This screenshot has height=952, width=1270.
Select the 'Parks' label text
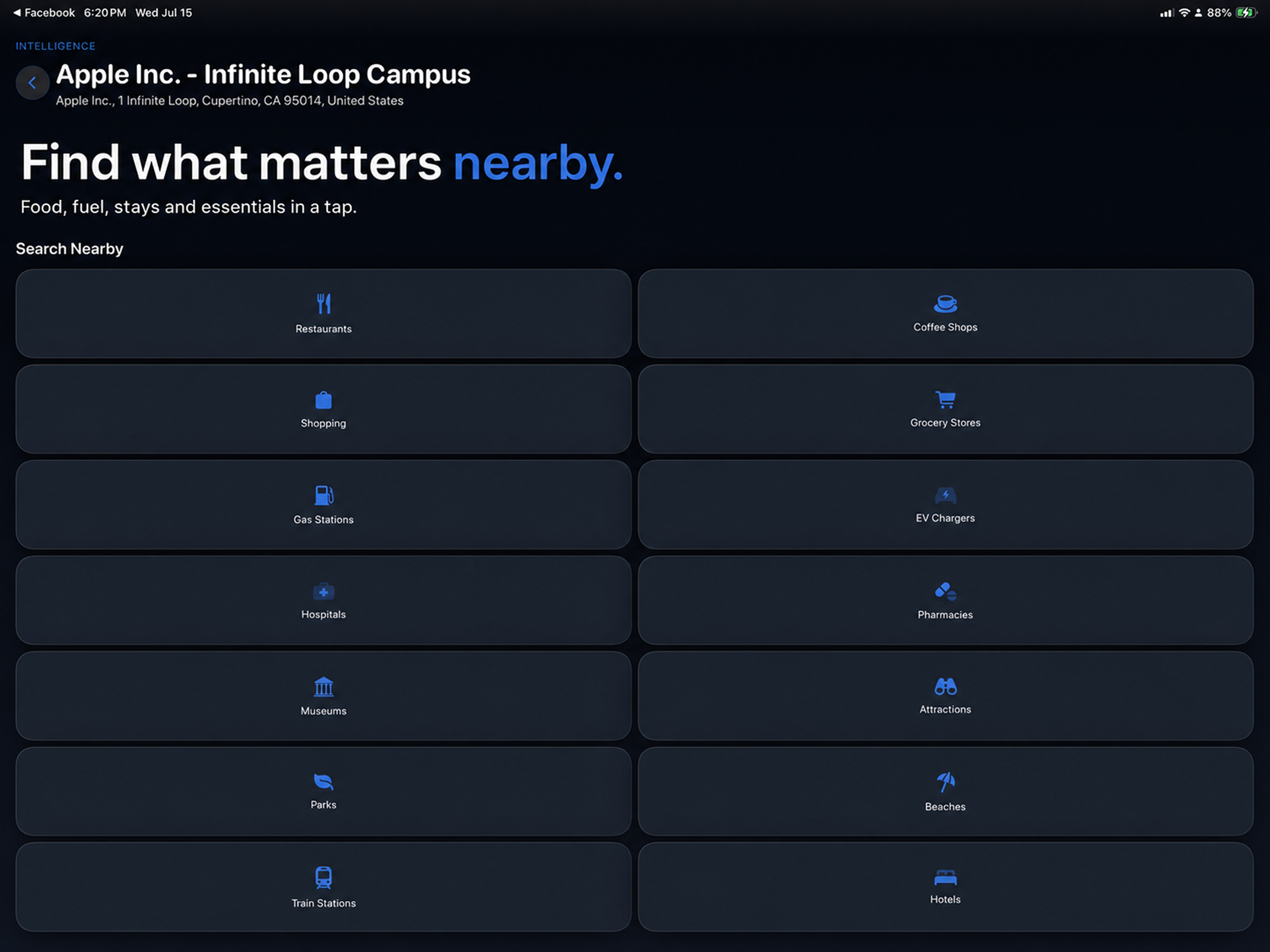(324, 805)
